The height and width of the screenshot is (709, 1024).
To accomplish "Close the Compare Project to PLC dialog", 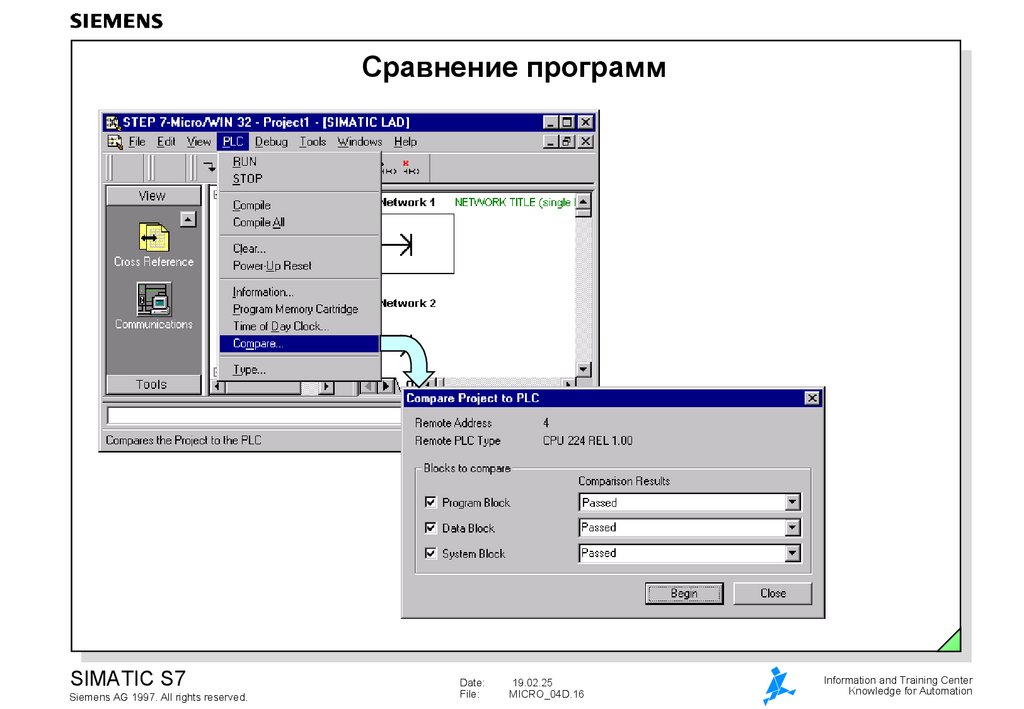I will (812, 398).
